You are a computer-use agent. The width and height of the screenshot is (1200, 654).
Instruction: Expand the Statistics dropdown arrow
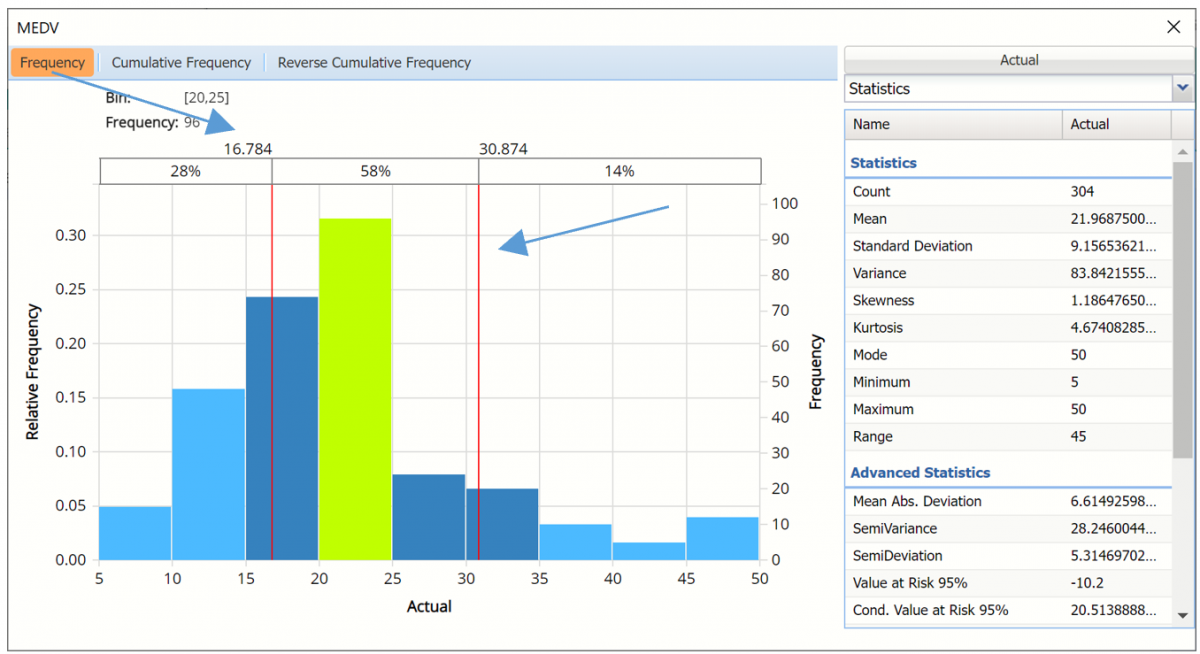1183,88
